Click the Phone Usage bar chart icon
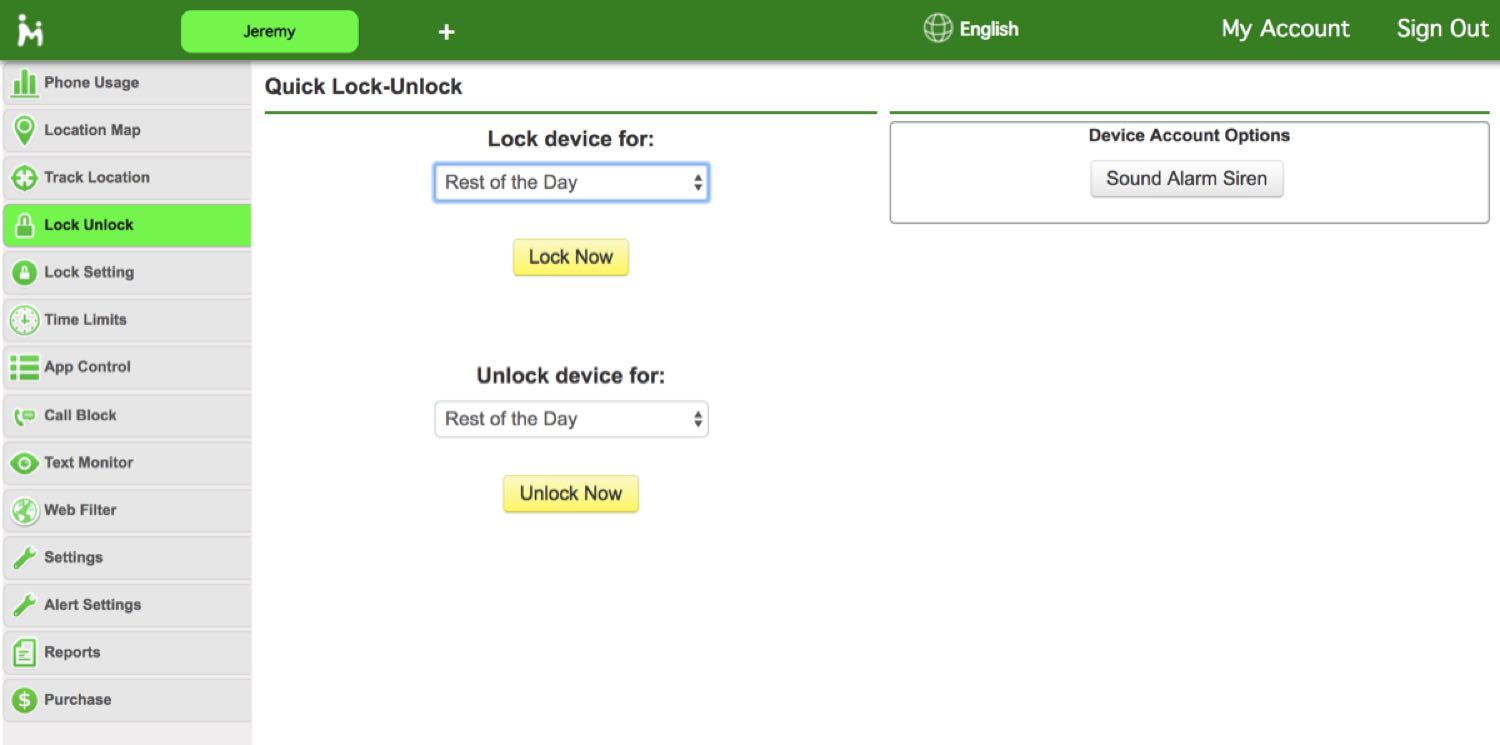 point(24,84)
